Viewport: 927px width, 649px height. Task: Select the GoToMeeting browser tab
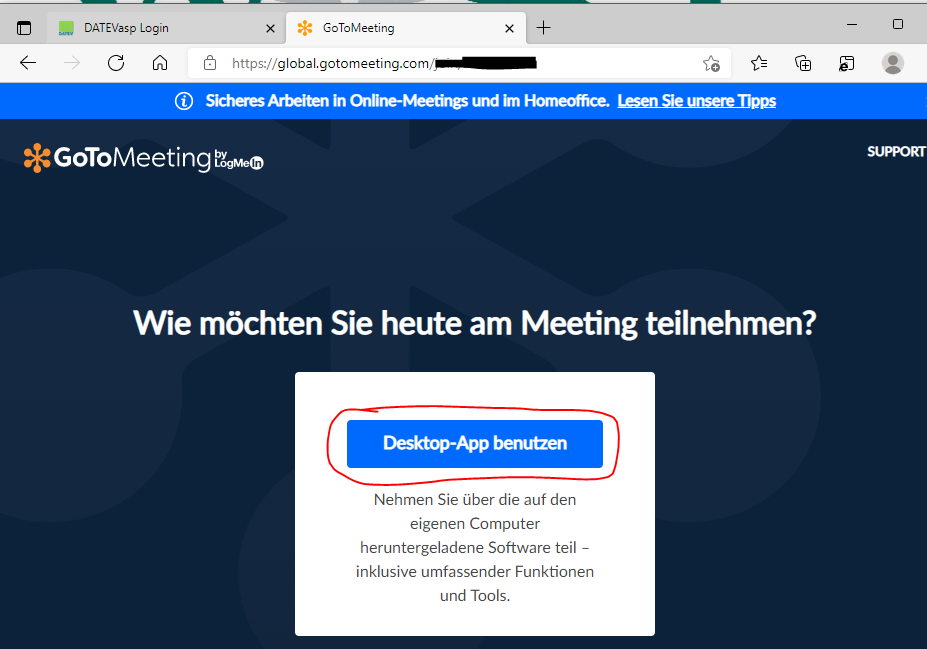coord(405,28)
